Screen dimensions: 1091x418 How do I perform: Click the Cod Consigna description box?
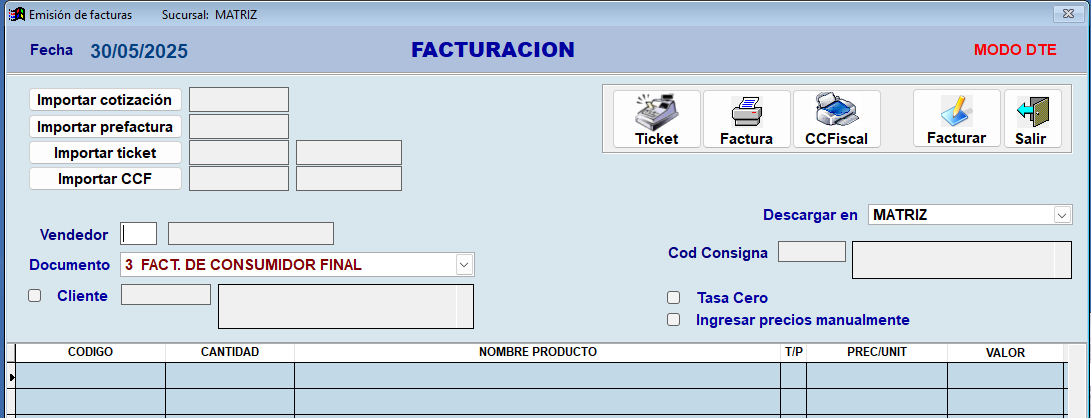(962, 260)
